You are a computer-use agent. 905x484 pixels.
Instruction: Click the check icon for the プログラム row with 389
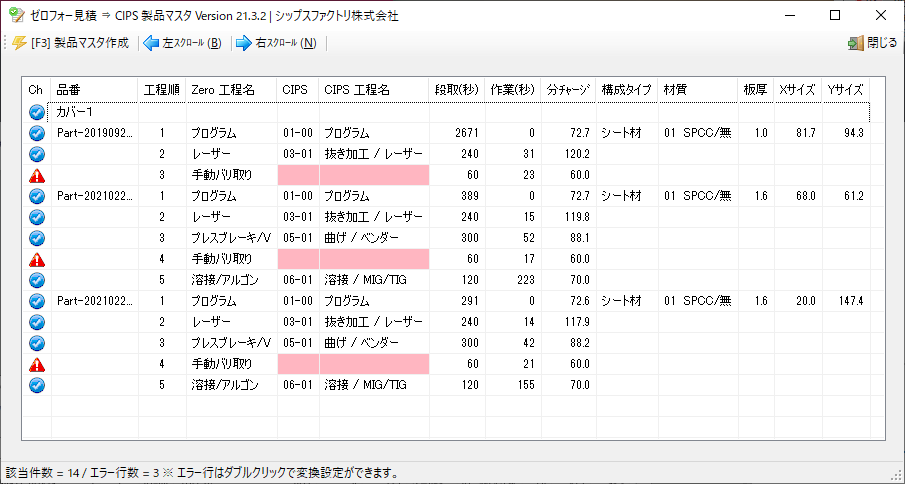(x=36, y=196)
